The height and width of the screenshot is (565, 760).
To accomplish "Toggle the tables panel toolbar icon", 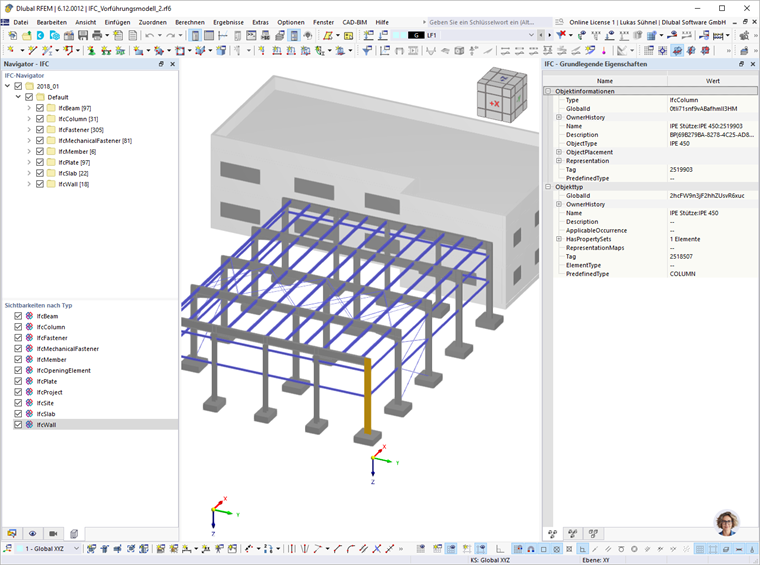I will click(x=209, y=35).
